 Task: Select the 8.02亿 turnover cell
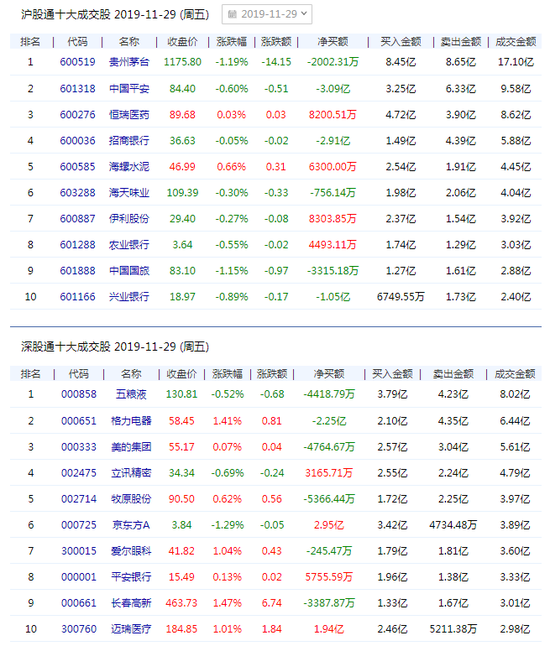click(x=515, y=394)
